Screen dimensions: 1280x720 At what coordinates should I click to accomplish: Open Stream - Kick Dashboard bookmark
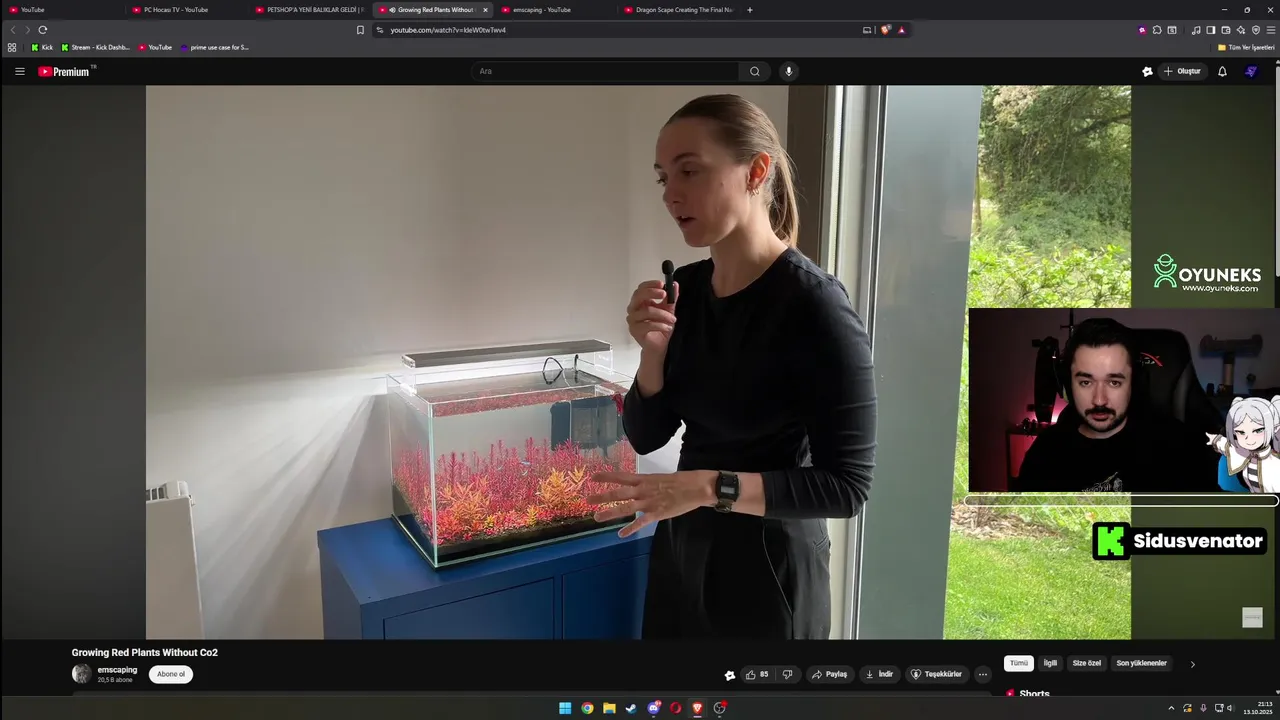(95, 47)
